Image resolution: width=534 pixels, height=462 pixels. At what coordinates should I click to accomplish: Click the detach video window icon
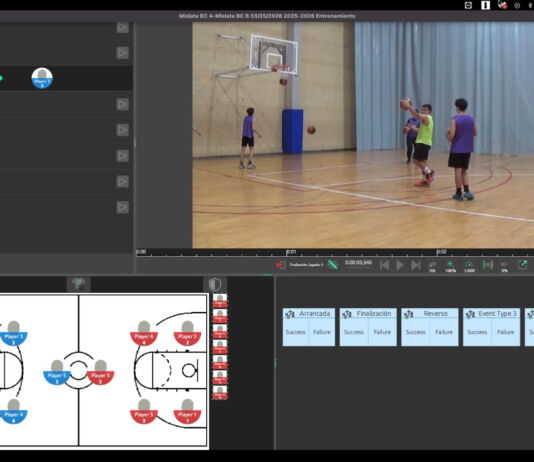[x=522, y=265]
